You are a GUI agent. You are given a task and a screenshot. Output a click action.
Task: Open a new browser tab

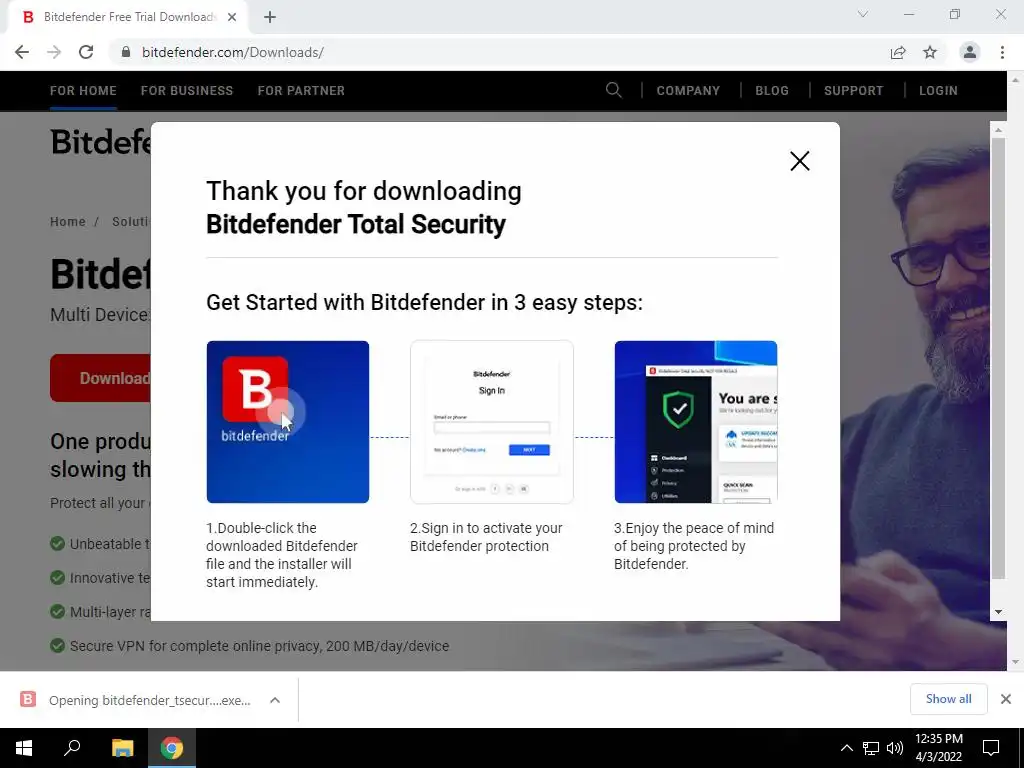coord(270,18)
